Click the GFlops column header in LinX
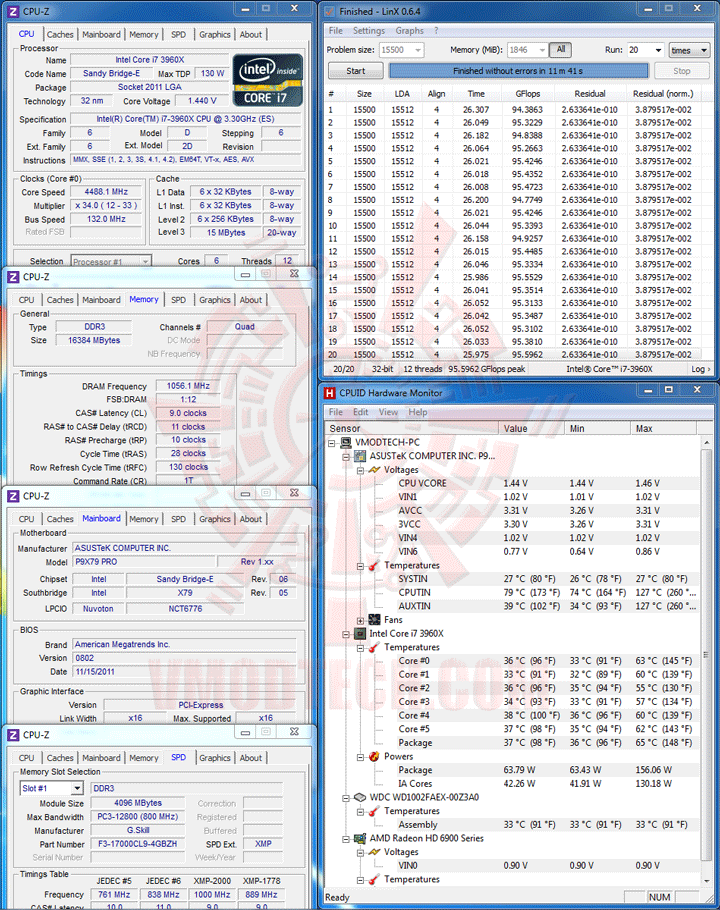This screenshot has width=720, height=910. point(528,93)
